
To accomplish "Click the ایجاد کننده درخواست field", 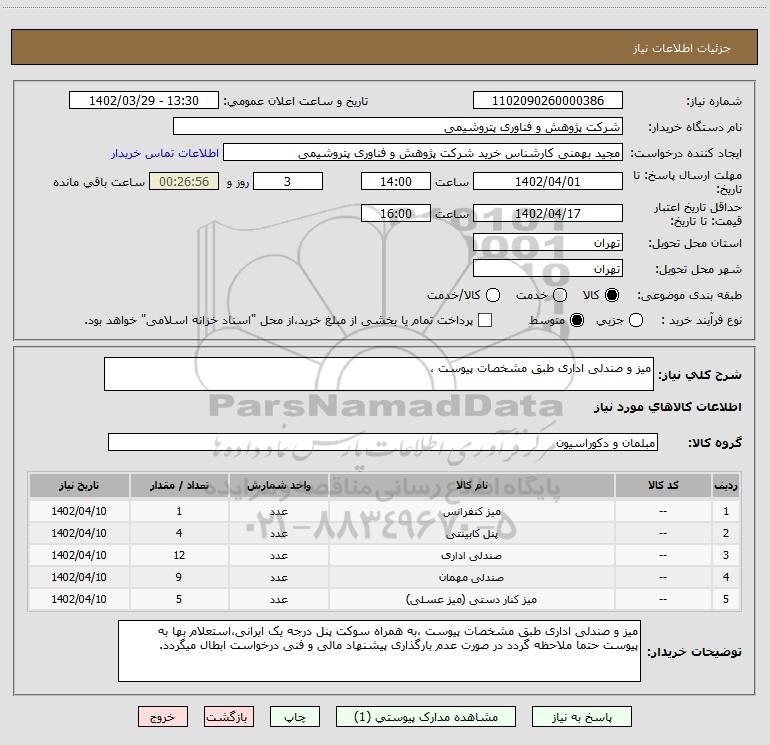I will pyautogui.click(x=423, y=153).
